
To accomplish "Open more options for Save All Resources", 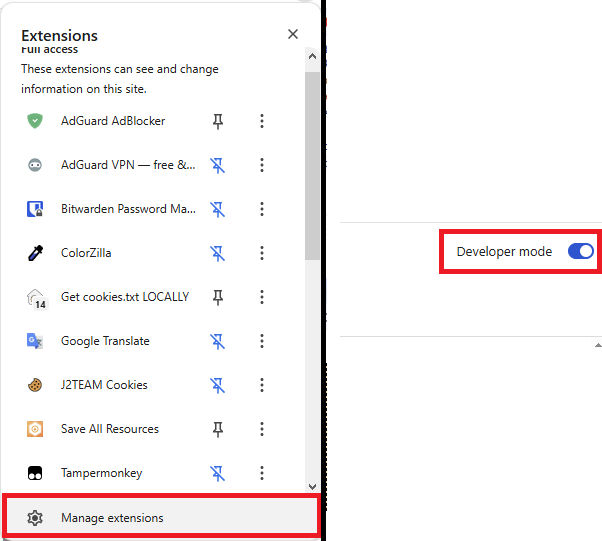I will (x=262, y=429).
